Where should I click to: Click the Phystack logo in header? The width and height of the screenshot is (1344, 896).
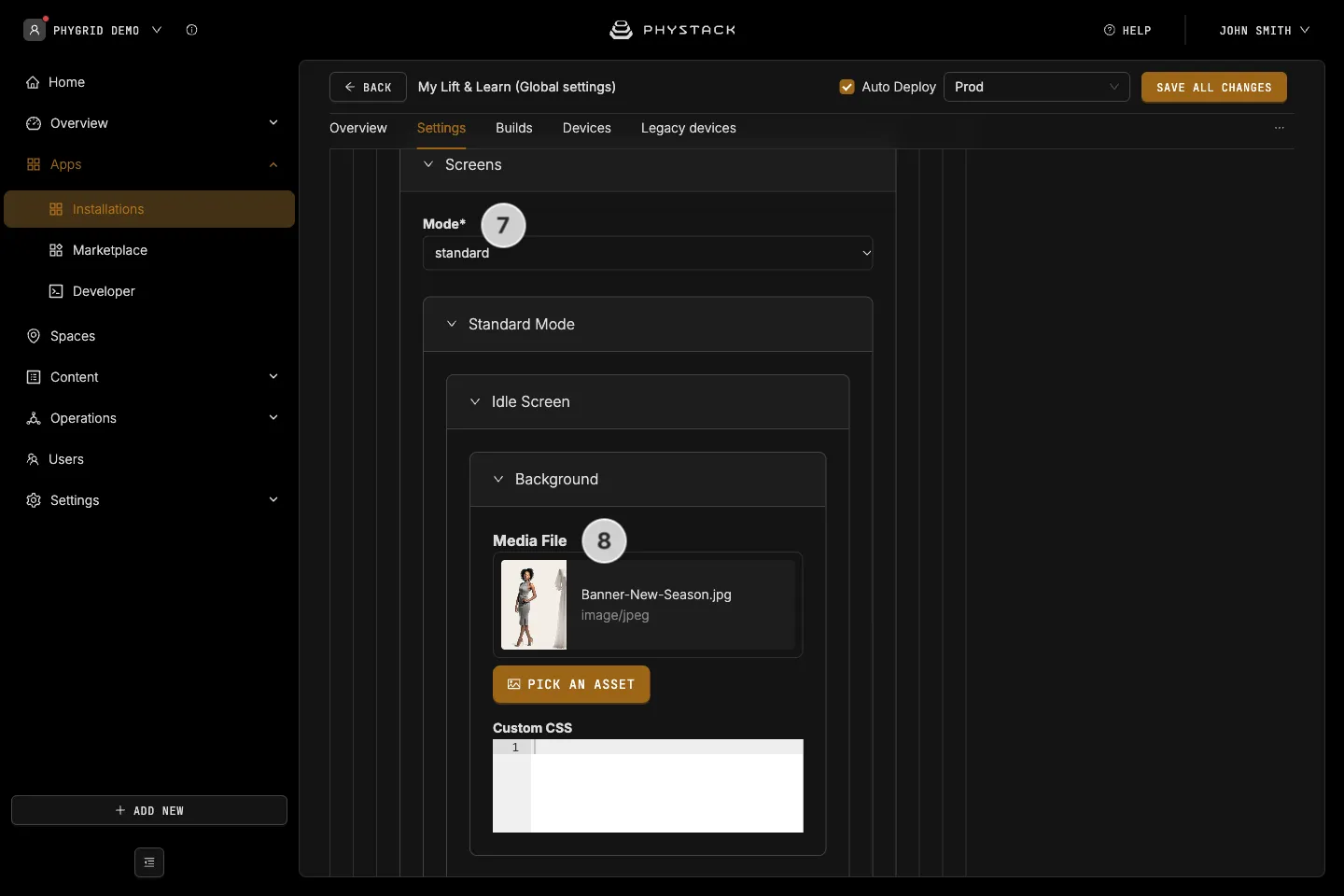pyautogui.click(x=672, y=30)
